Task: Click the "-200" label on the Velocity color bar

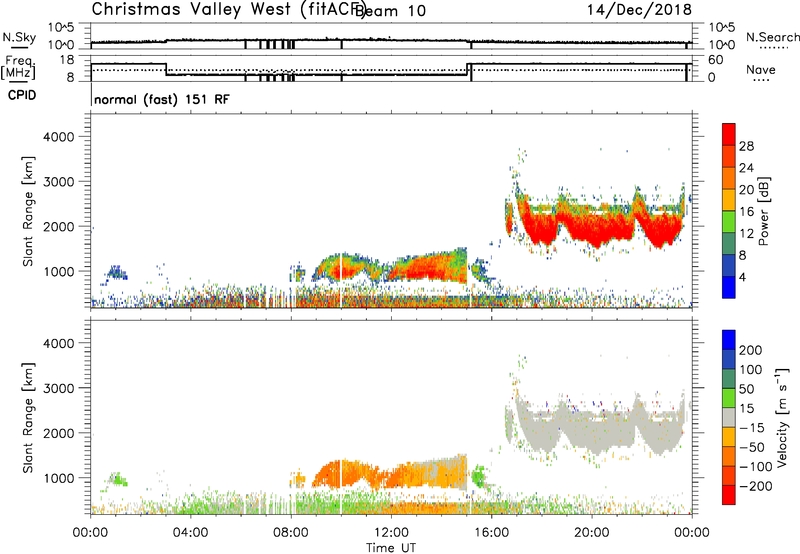Action: tap(754, 486)
